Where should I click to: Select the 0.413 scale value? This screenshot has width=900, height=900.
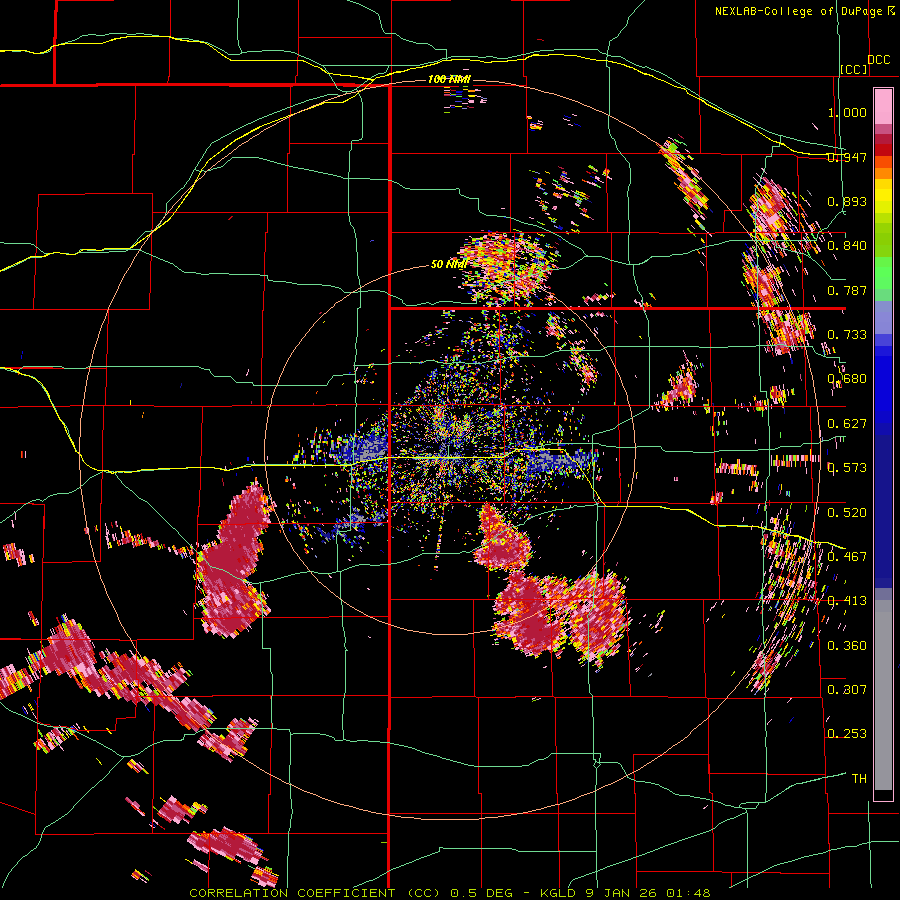pos(847,601)
